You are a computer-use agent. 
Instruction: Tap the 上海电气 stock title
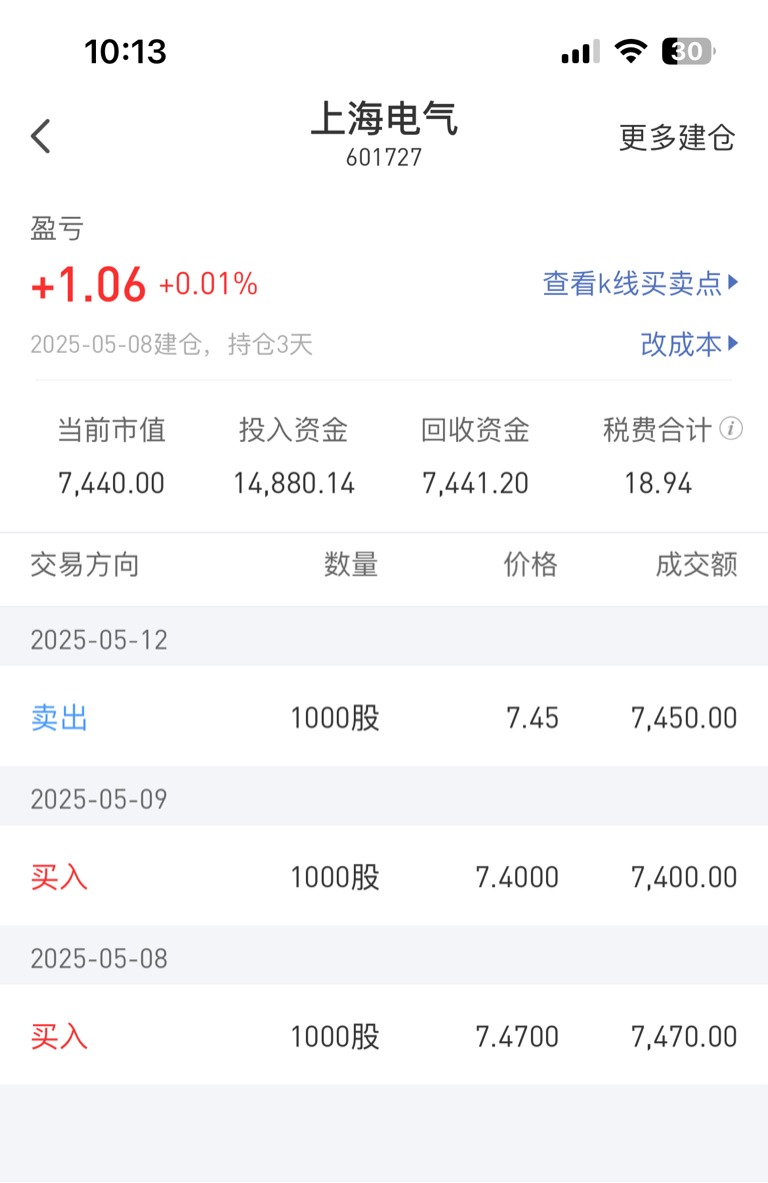pyautogui.click(x=384, y=119)
